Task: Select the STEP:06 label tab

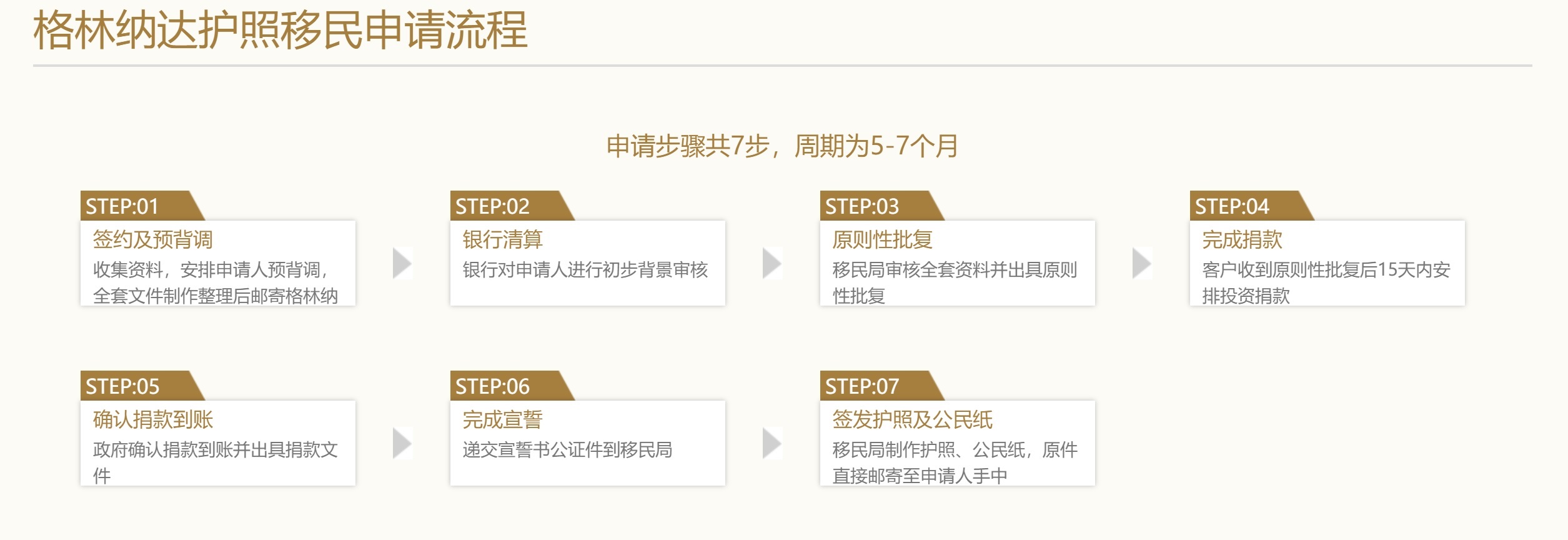Action: click(512, 386)
